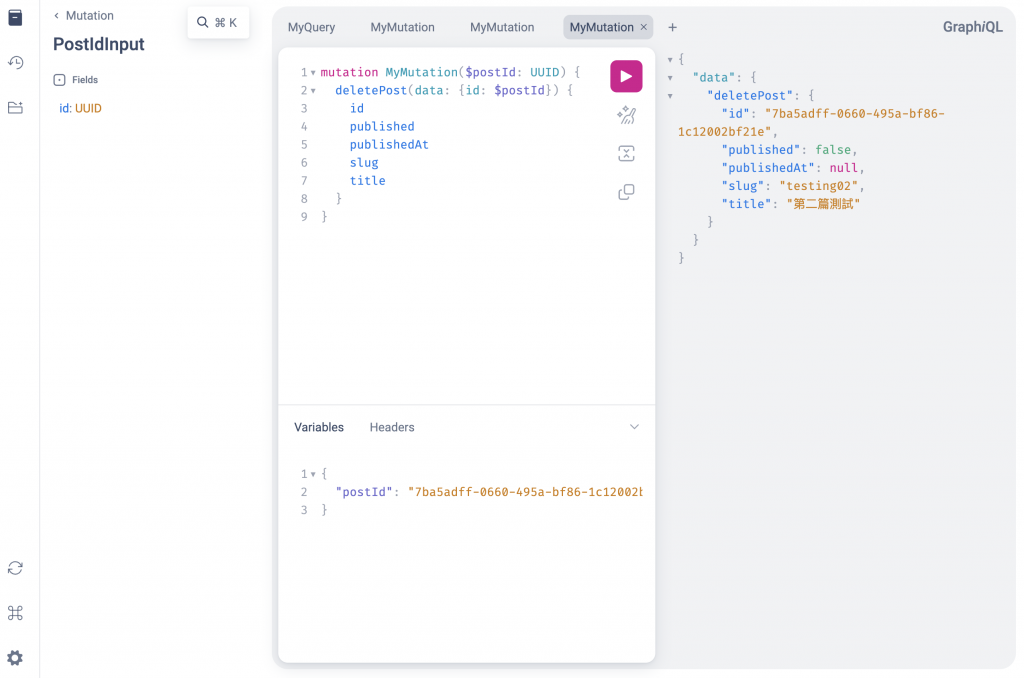Open the settings gear icon
Viewport: 1024px width, 678px height.
pyautogui.click(x=15, y=658)
